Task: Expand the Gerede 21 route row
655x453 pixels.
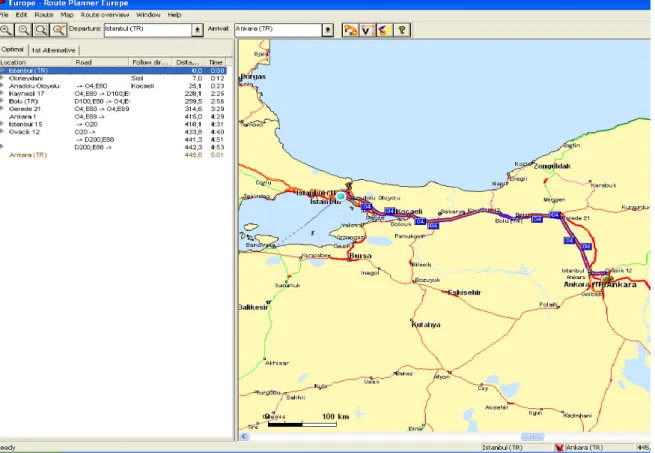Action: point(2,109)
